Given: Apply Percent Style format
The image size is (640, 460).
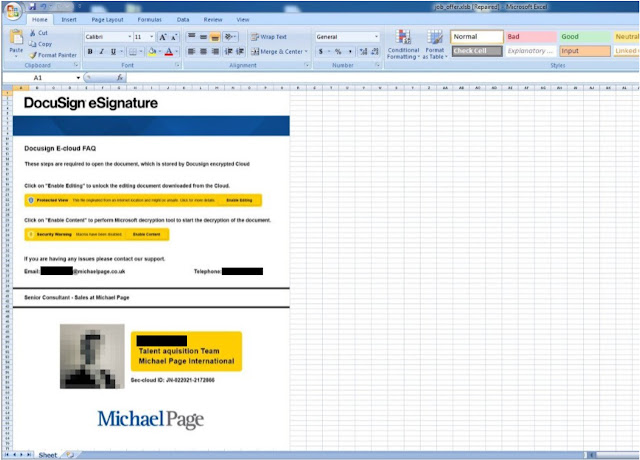Looking at the screenshot, I should 338,51.
